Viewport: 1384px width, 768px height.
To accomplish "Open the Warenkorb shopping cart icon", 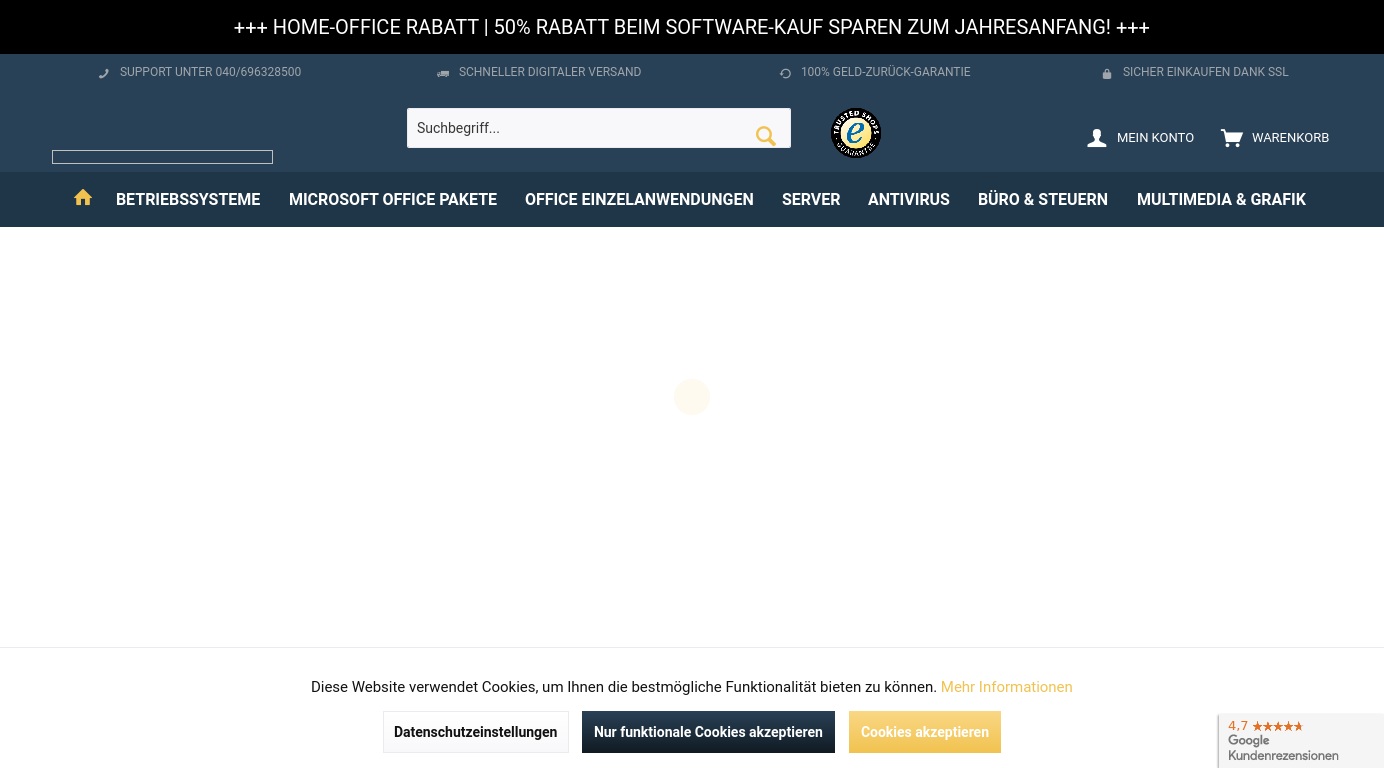I will 1231,138.
